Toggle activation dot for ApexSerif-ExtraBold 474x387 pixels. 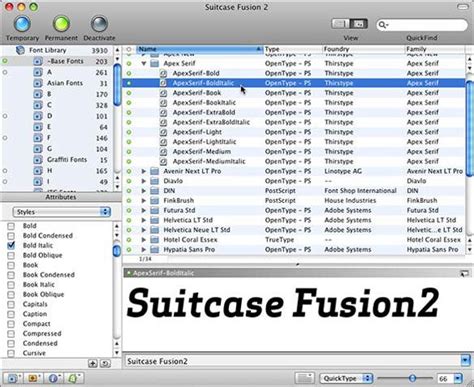129,113
